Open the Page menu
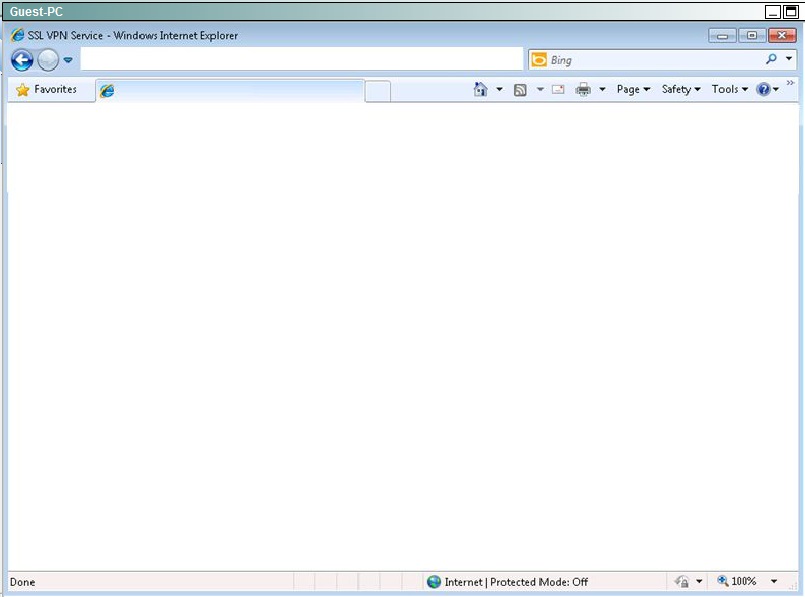Viewport: 805px width, 597px height. (x=633, y=90)
